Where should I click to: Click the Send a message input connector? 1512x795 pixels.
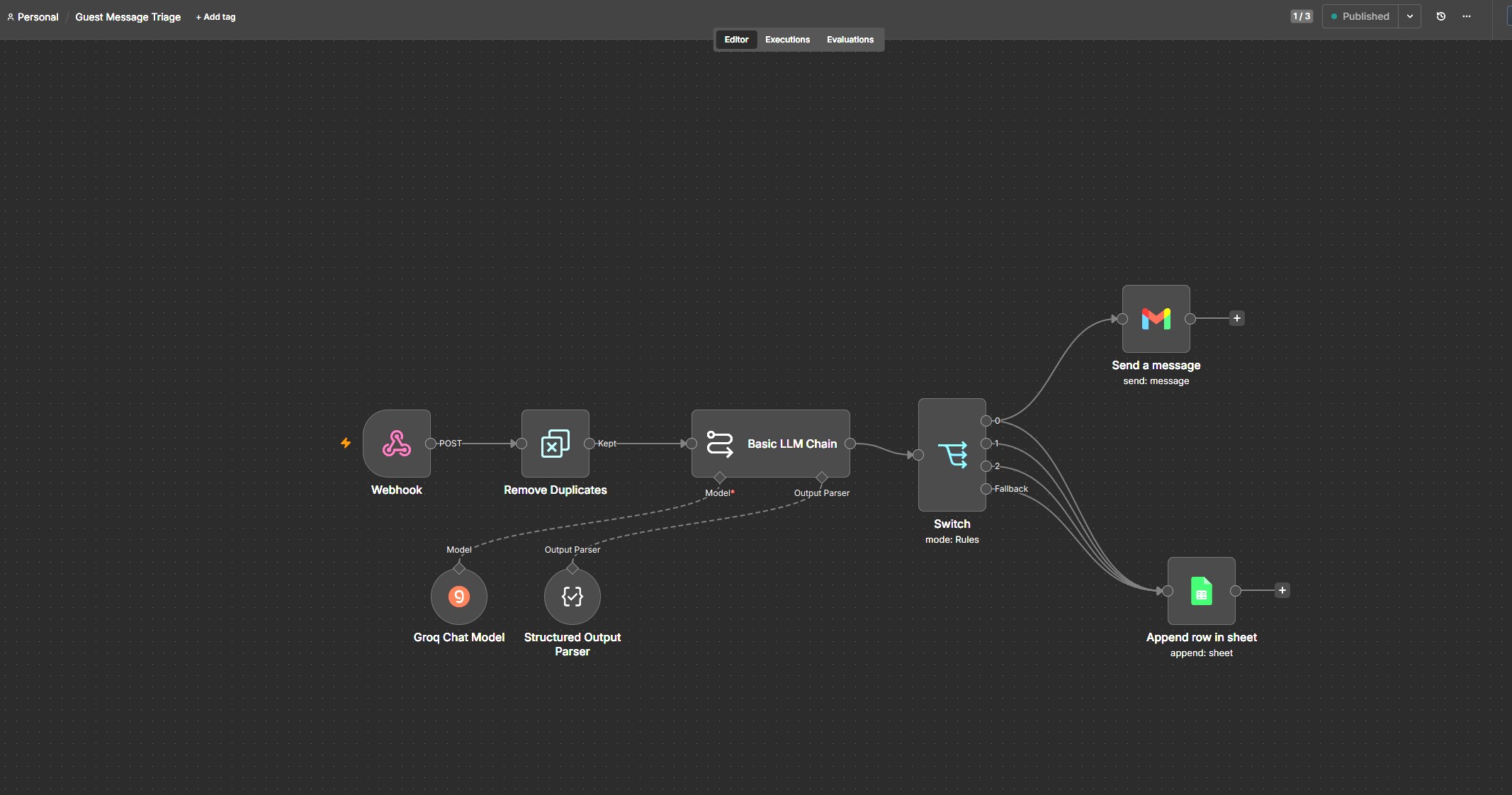[x=1122, y=319]
